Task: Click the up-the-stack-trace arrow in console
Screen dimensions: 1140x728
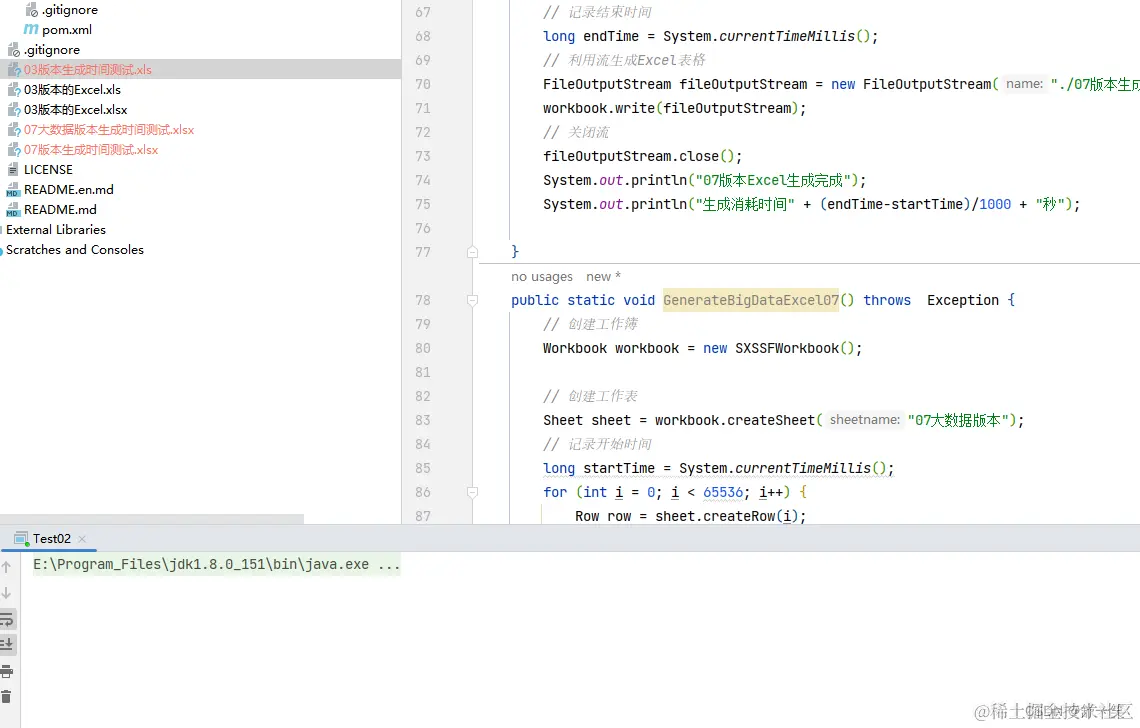Action: coord(7,567)
